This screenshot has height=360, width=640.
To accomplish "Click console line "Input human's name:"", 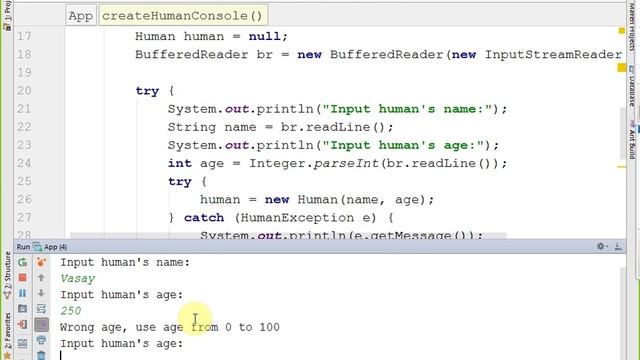I will pyautogui.click(x=125, y=262).
